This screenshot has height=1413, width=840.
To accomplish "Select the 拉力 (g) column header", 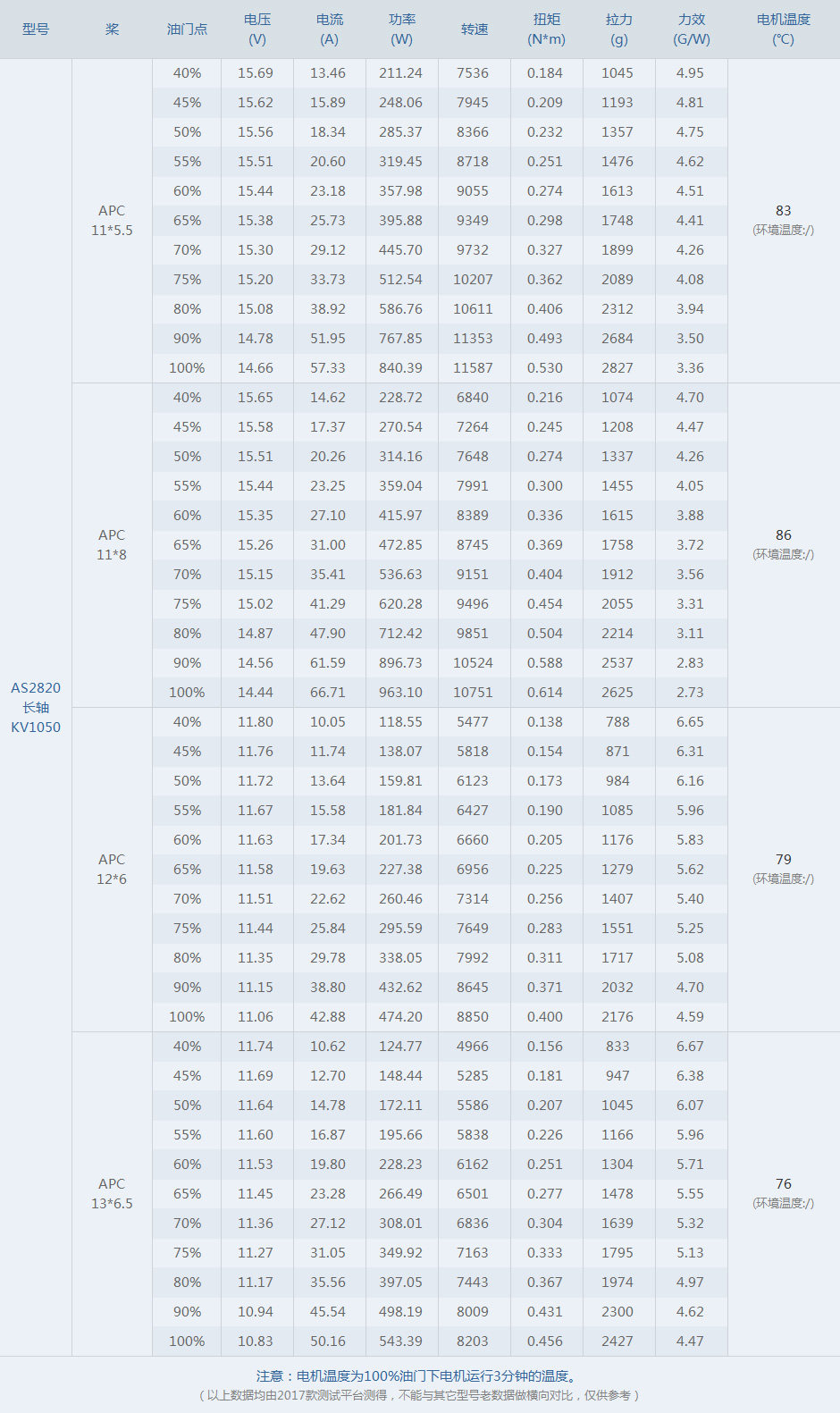I will coord(619,29).
